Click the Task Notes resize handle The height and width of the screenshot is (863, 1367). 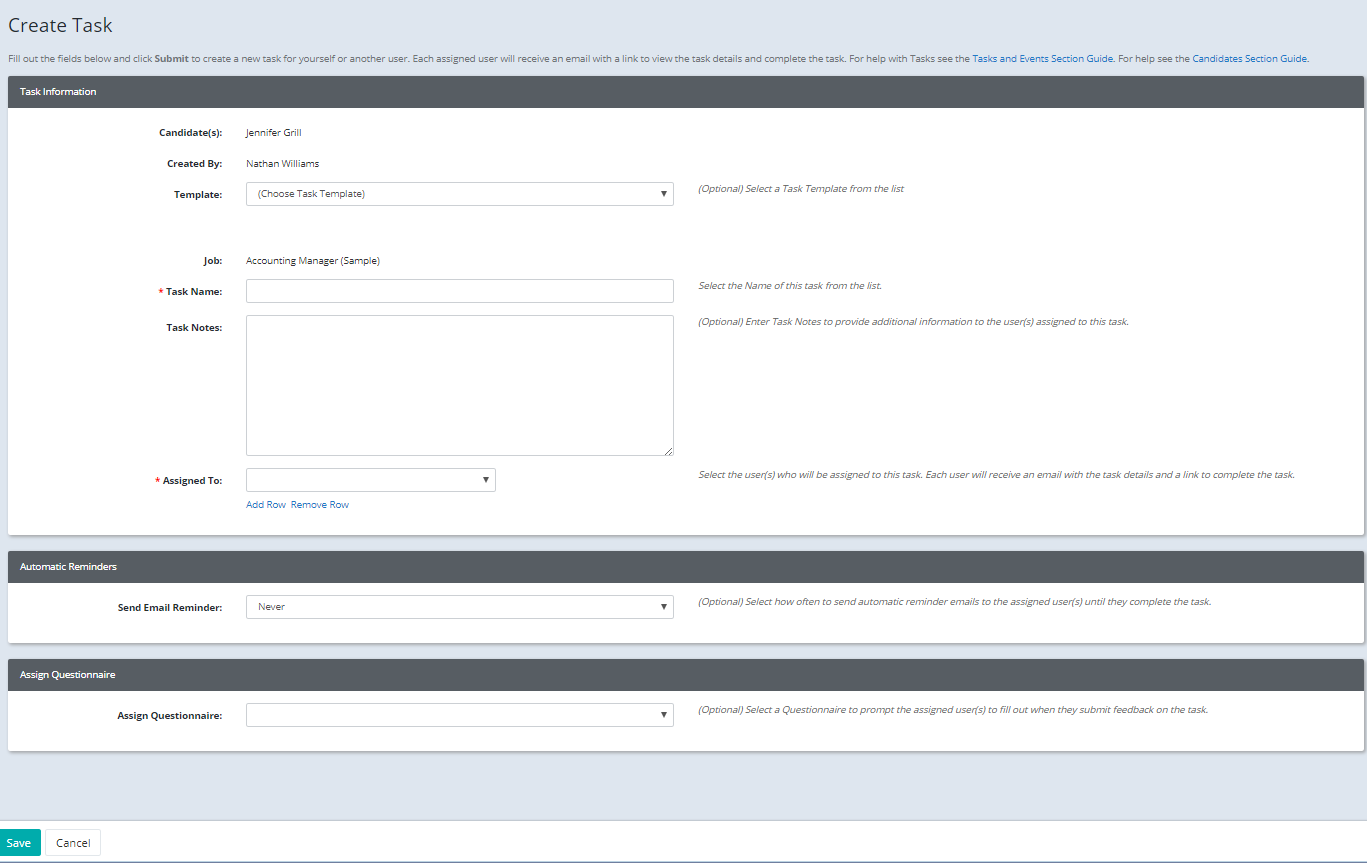[x=668, y=451]
